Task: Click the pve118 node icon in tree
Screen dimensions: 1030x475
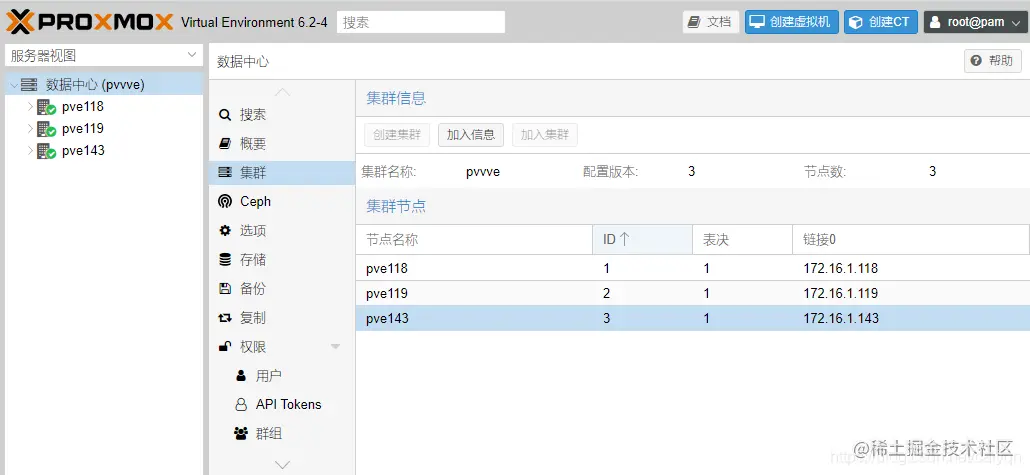Action: click(x=46, y=107)
